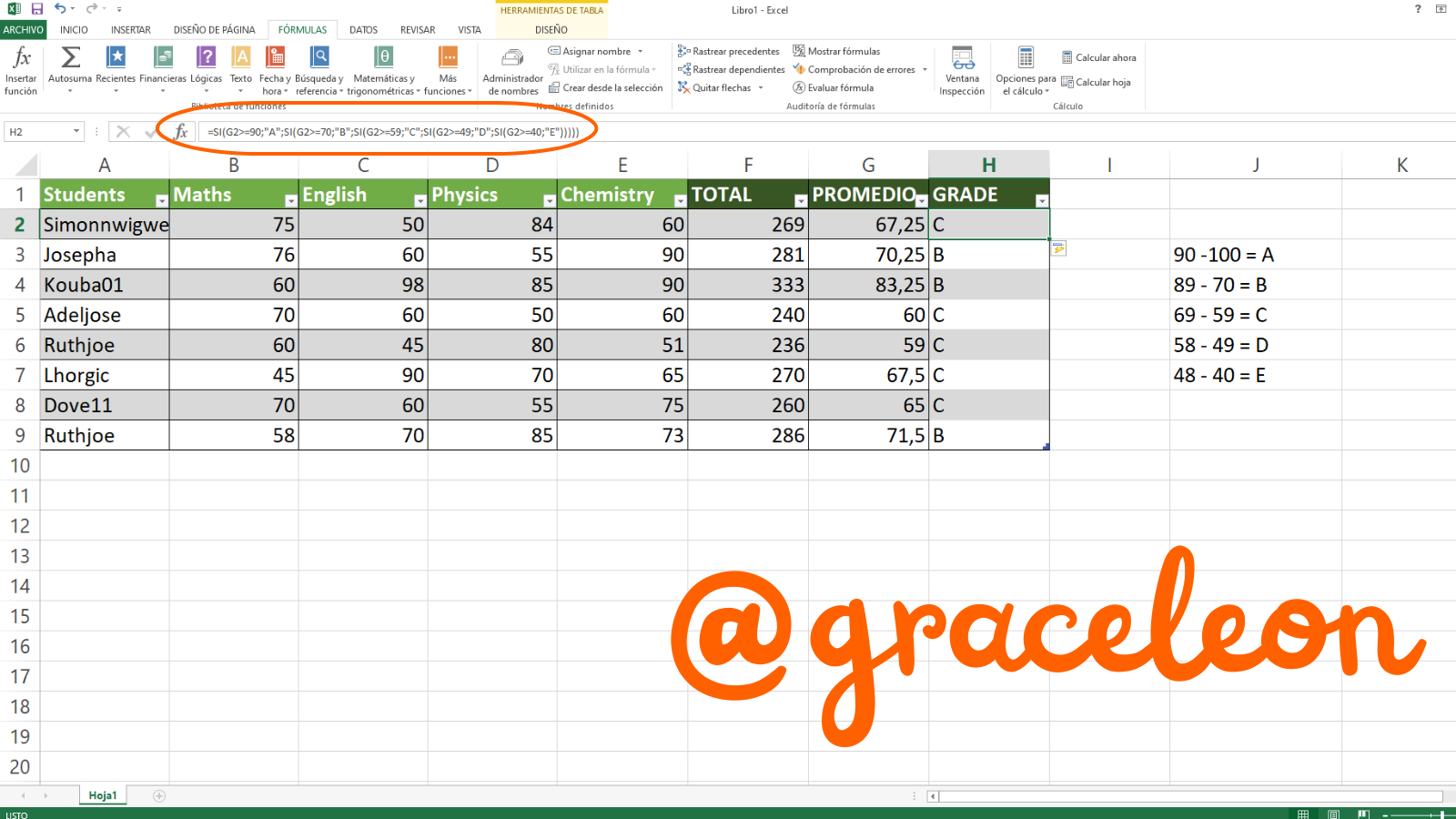This screenshot has height=819, width=1456.
Task: Select cell containing Kouba01
Action: [105, 285]
